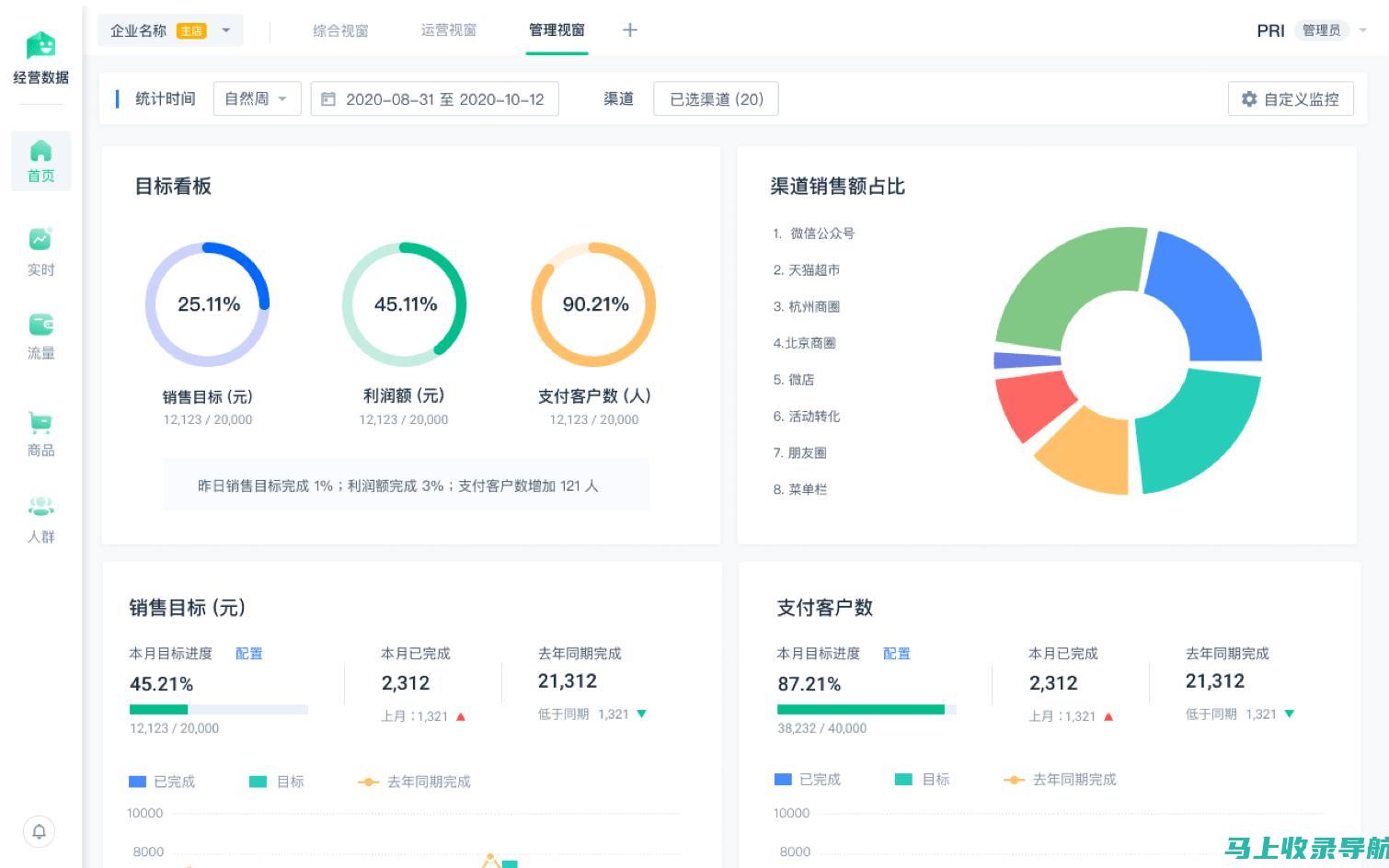Screen dimensions: 1389x868
Task: Click the 38,232 / 40,000 progress value
Action: (822, 728)
